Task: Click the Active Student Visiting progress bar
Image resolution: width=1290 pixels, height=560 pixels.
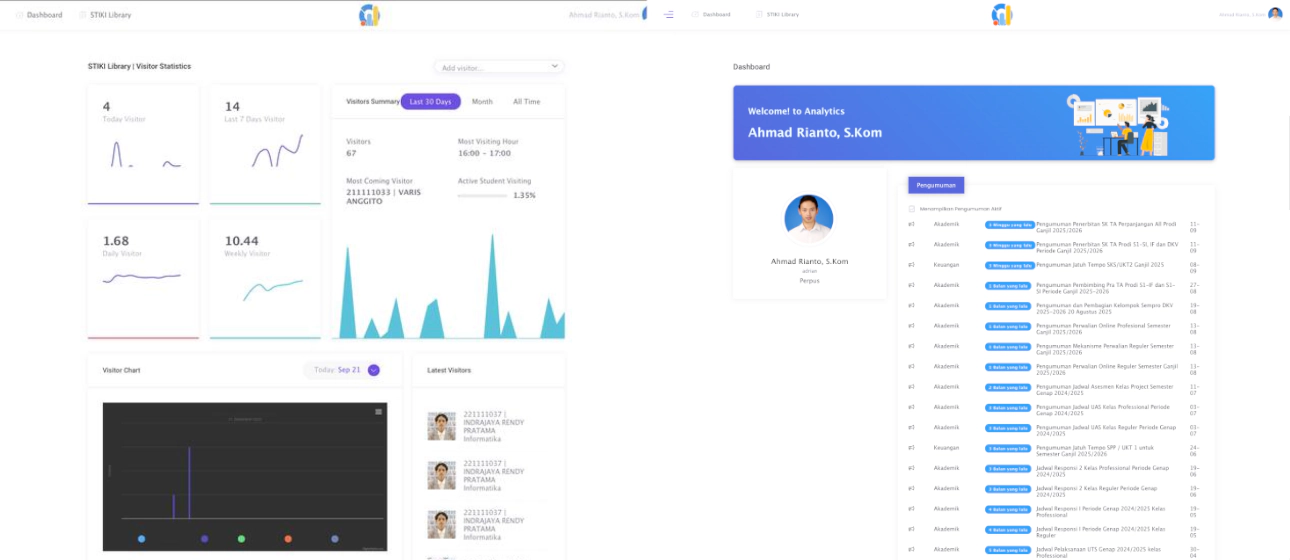Action: [480, 196]
